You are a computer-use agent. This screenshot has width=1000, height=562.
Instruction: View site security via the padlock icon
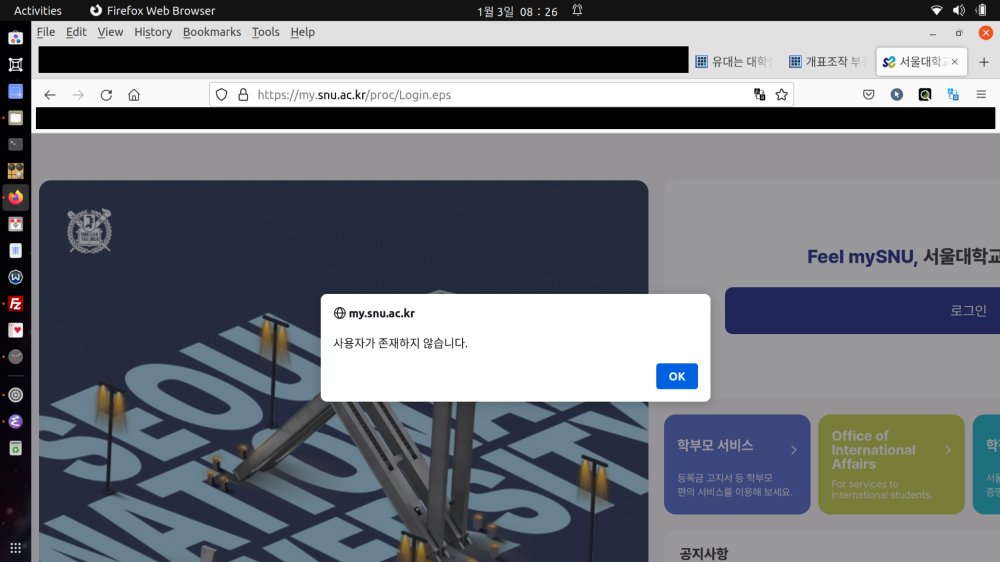[242, 95]
